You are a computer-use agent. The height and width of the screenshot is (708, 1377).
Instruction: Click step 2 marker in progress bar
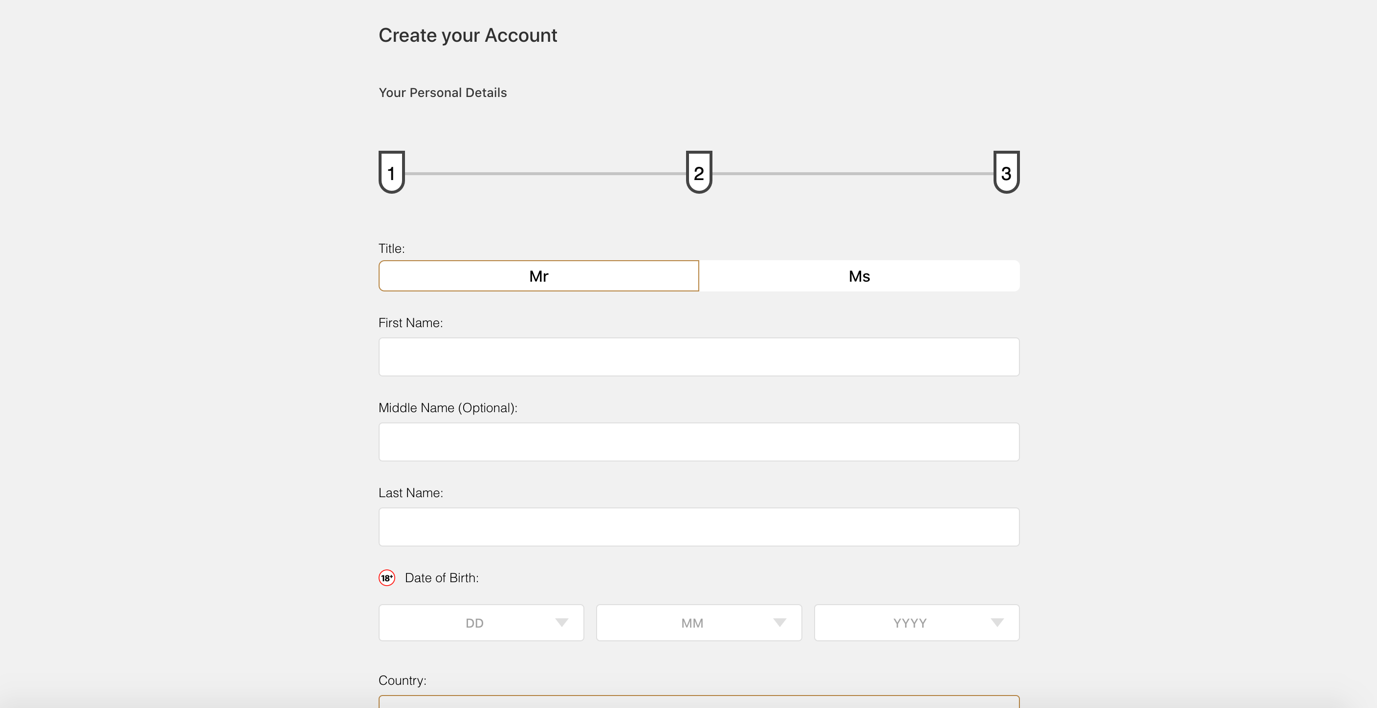click(x=699, y=172)
